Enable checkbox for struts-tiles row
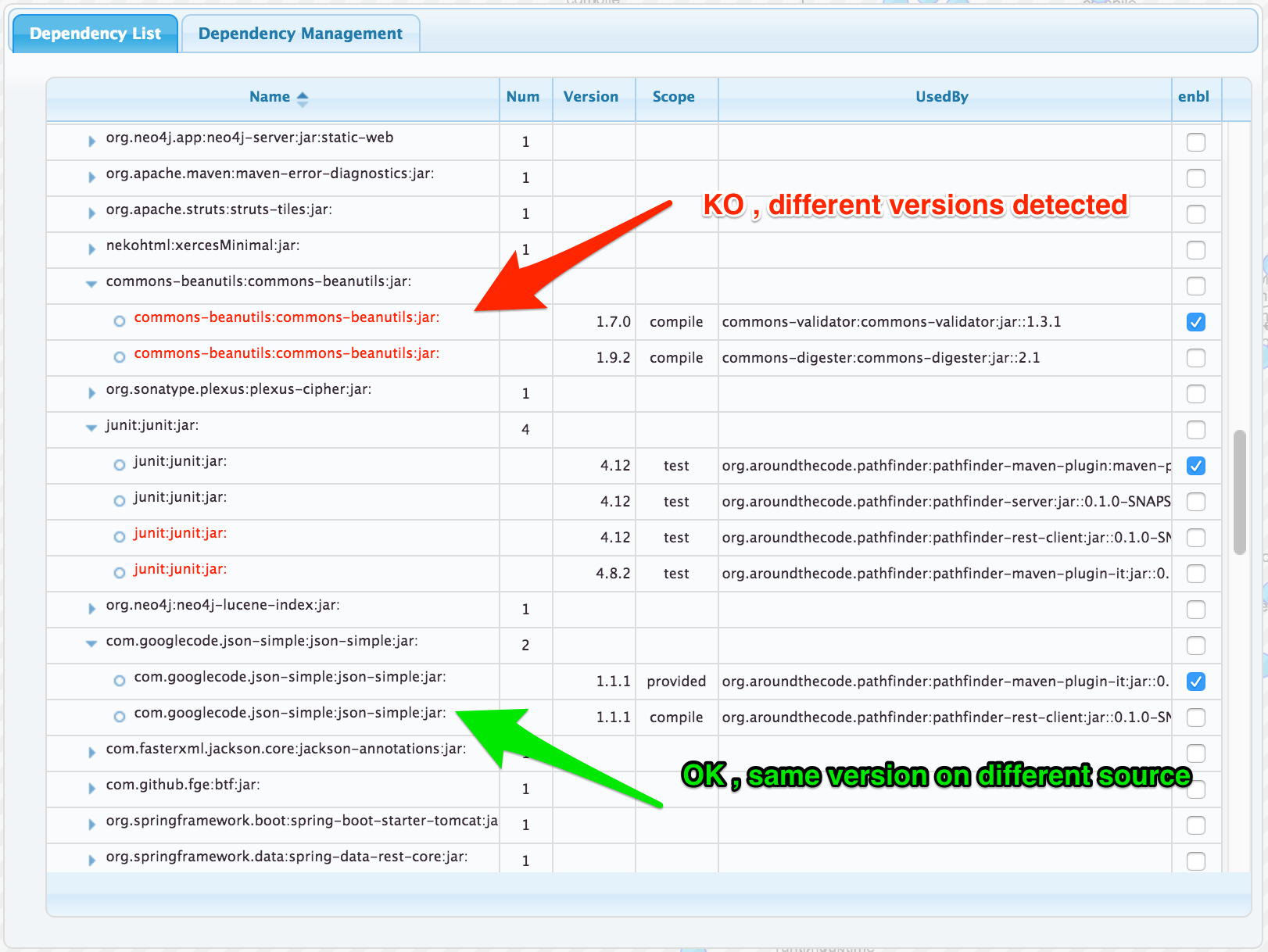The width and height of the screenshot is (1268, 952). click(1196, 214)
